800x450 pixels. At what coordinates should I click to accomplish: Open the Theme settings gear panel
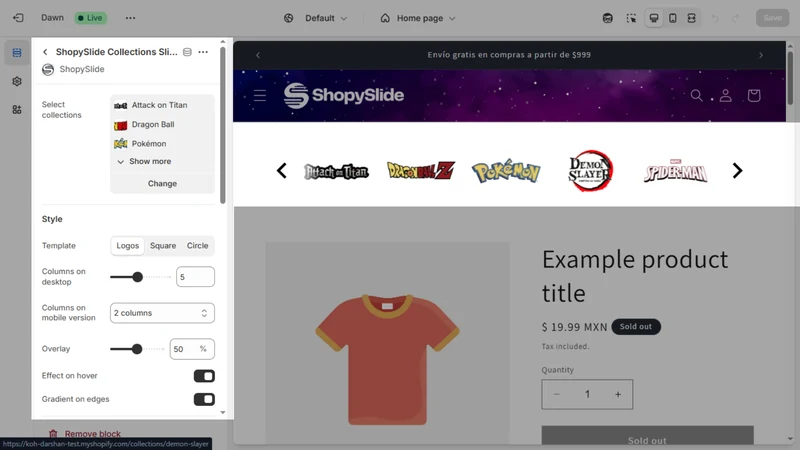[17, 81]
